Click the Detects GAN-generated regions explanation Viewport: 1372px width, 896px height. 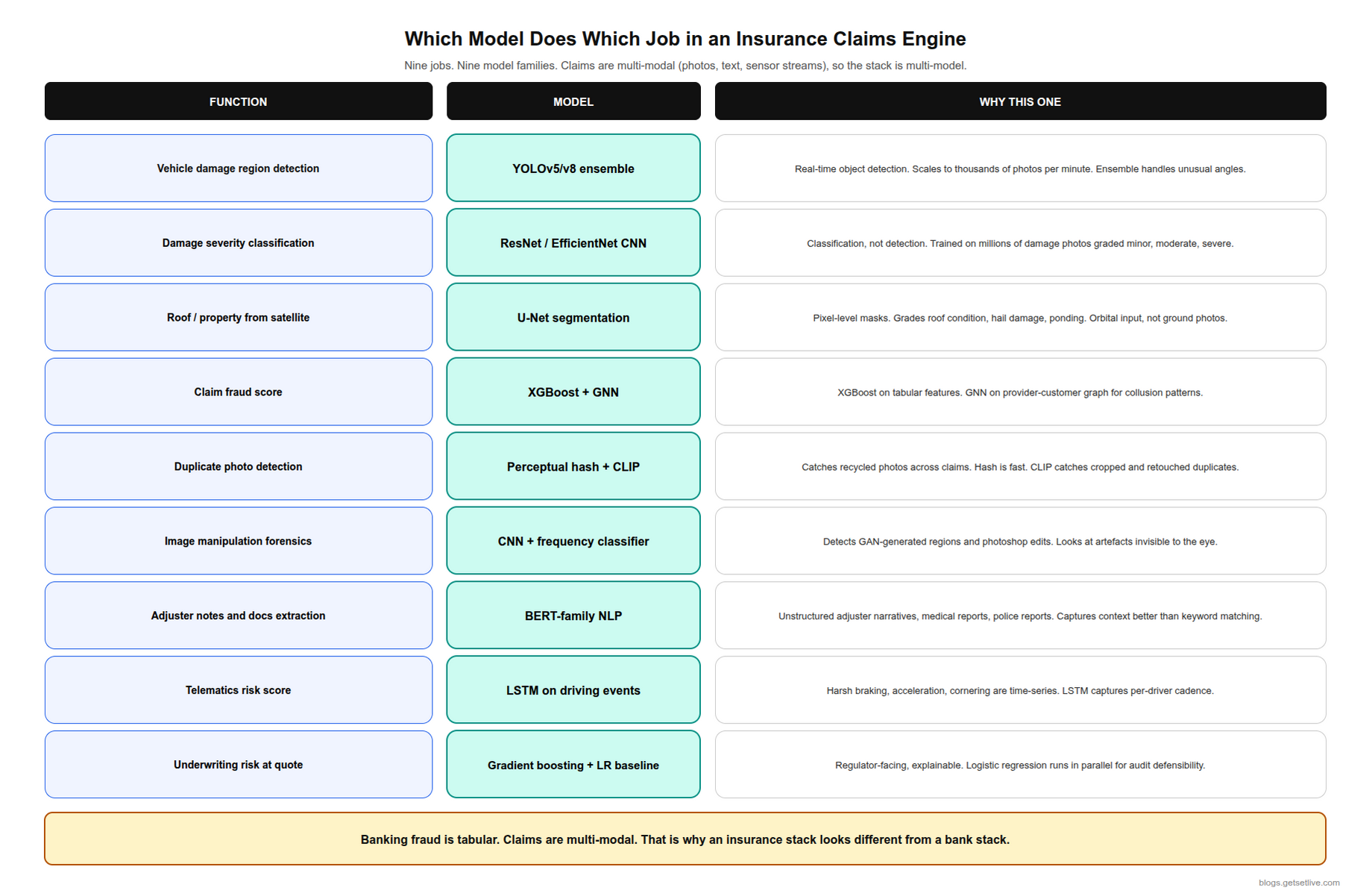tap(1020, 542)
